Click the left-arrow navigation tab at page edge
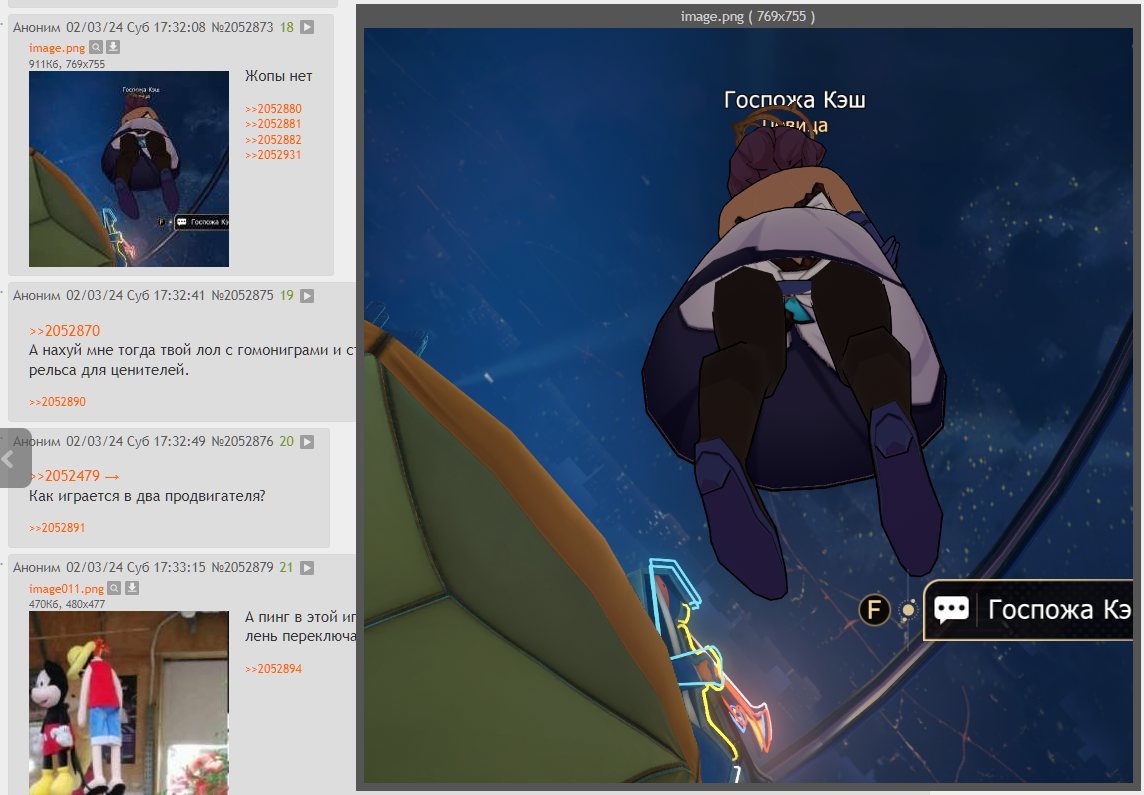The image size is (1144, 795). click(x=15, y=458)
